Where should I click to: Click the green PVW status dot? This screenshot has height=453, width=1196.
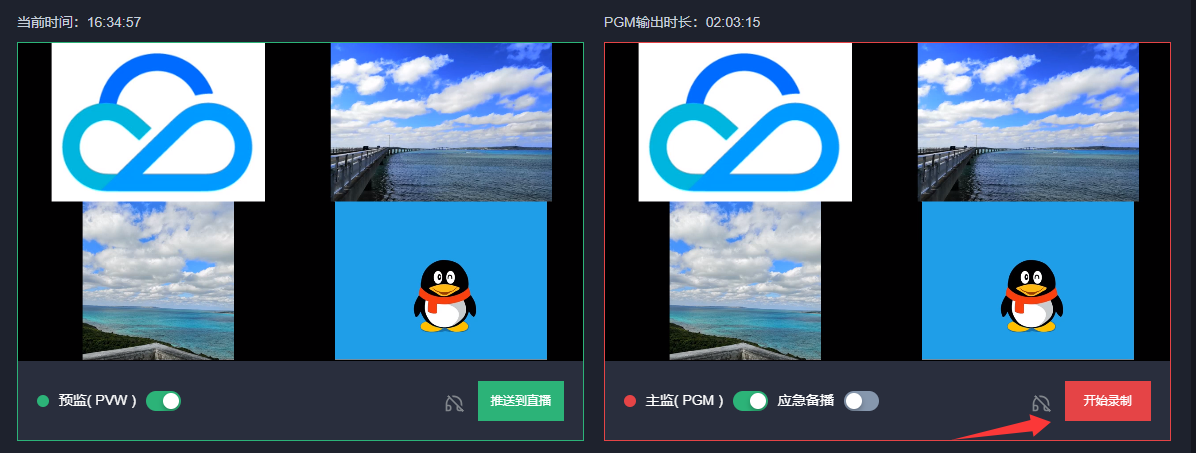tap(43, 401)
